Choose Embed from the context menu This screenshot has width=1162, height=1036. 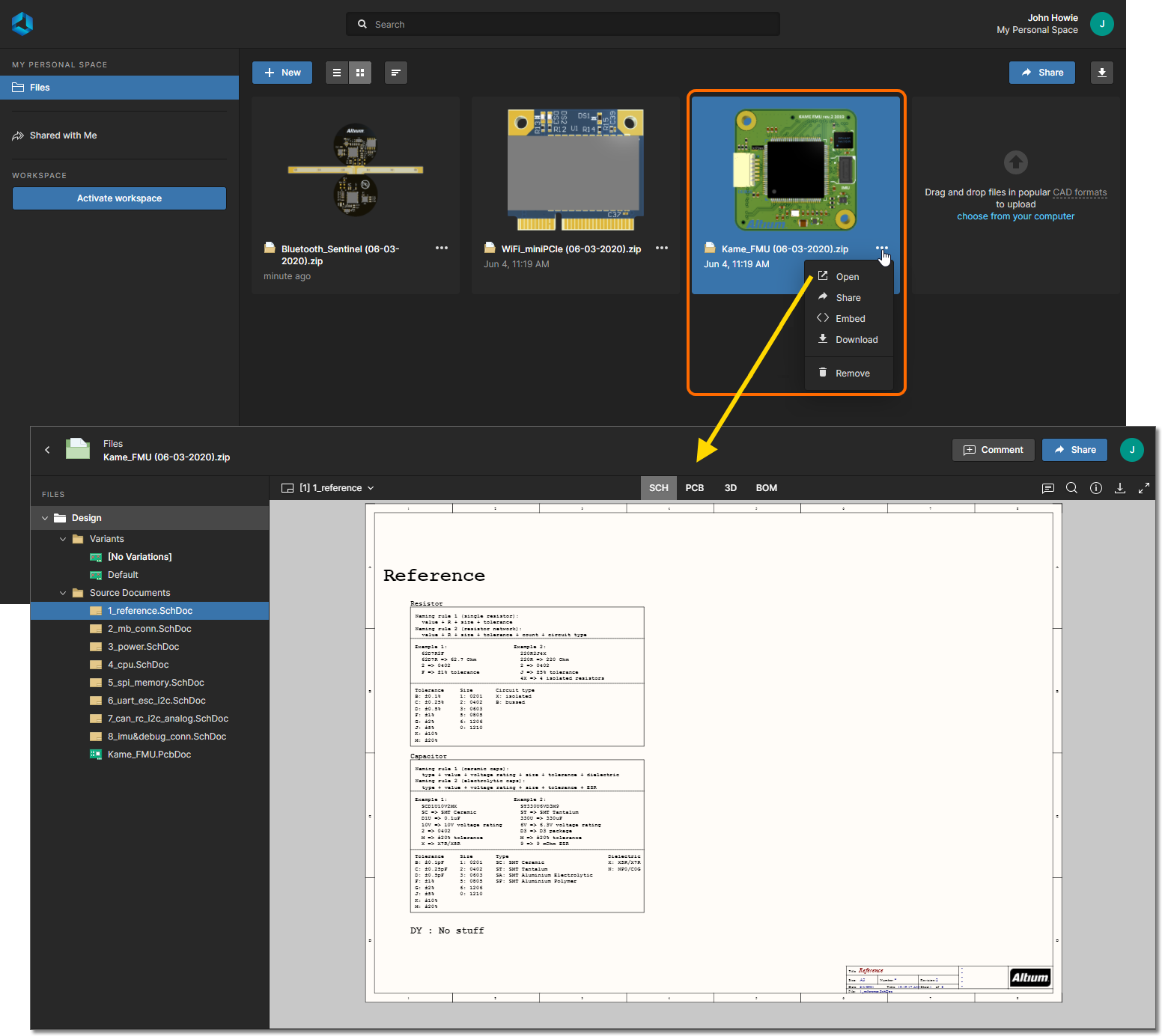850,319
